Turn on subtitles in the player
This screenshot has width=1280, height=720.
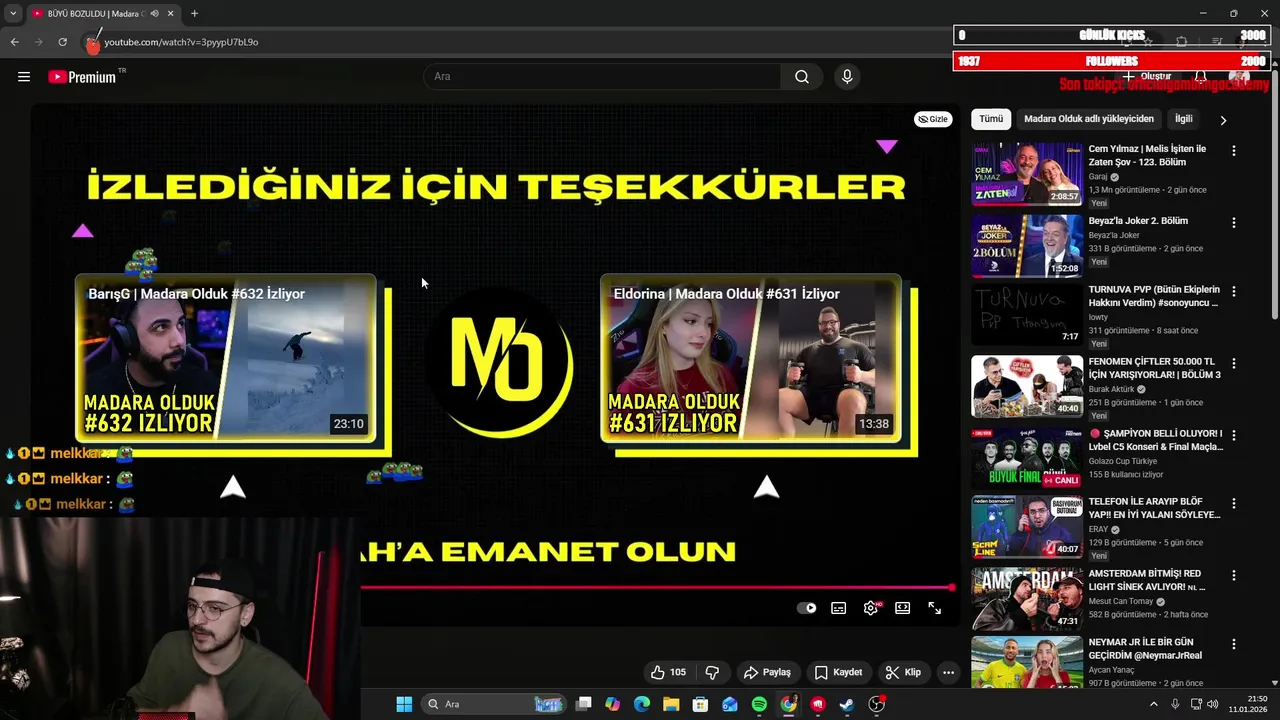click(x=839, y=608)
